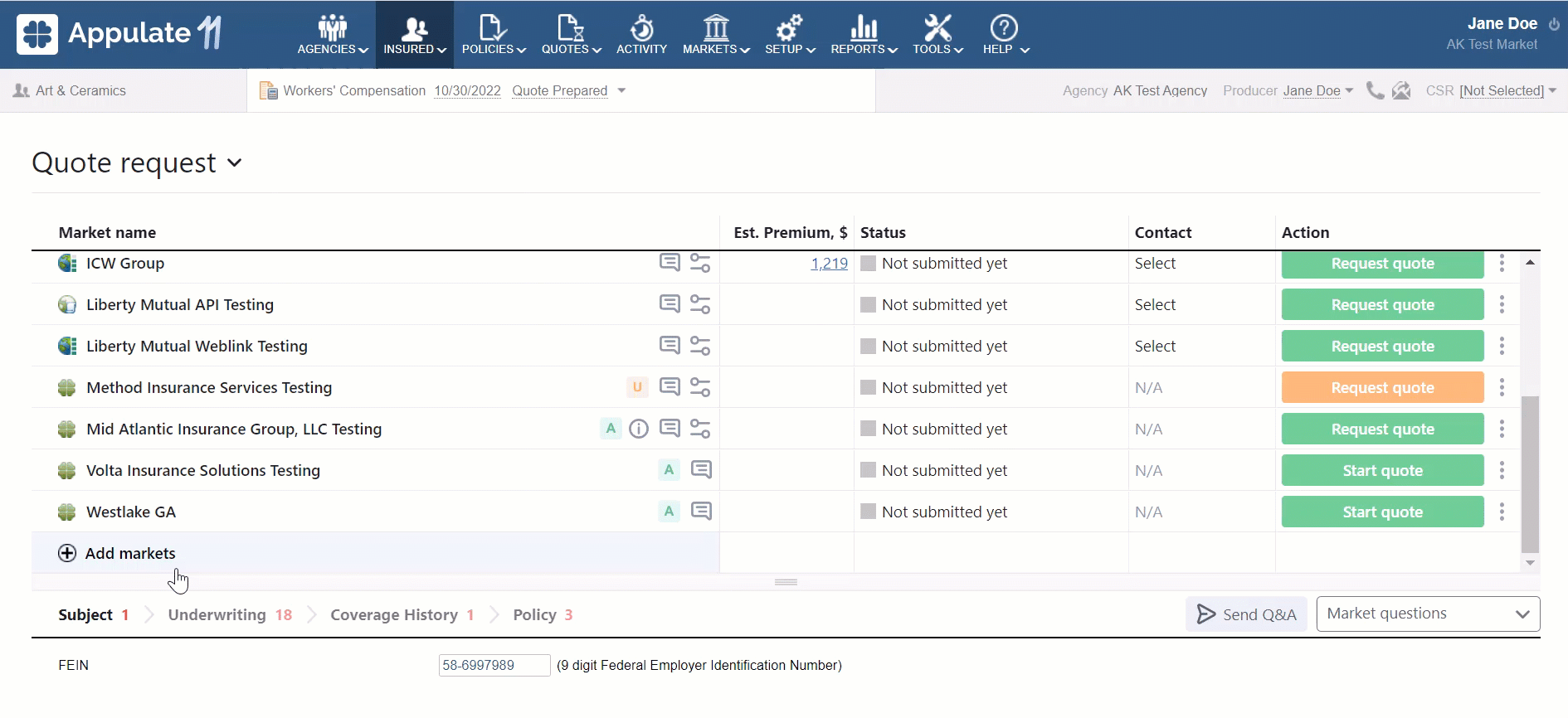The image size is (1568, 718).
Task: Open comments icon for ICW Group
Action: tap(670, 262)
